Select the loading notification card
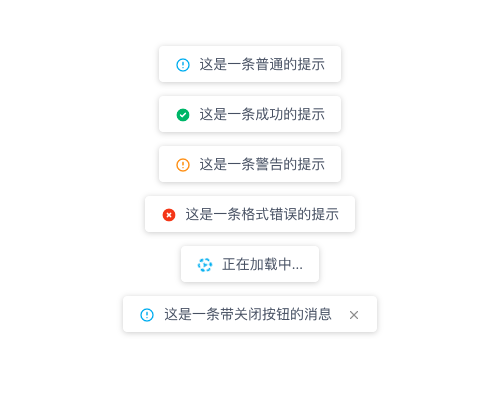Viewport: 492px width, 393px height. pos(250,264)
